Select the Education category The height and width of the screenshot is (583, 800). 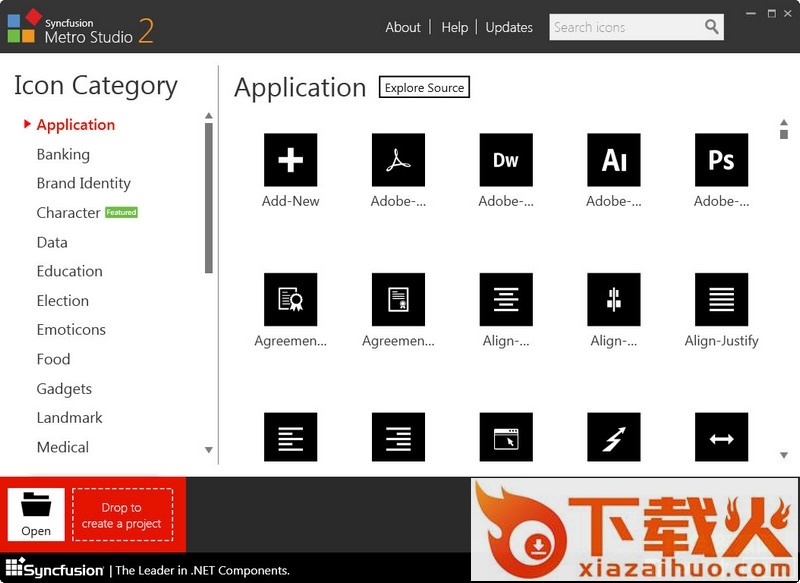click(69, 271)
